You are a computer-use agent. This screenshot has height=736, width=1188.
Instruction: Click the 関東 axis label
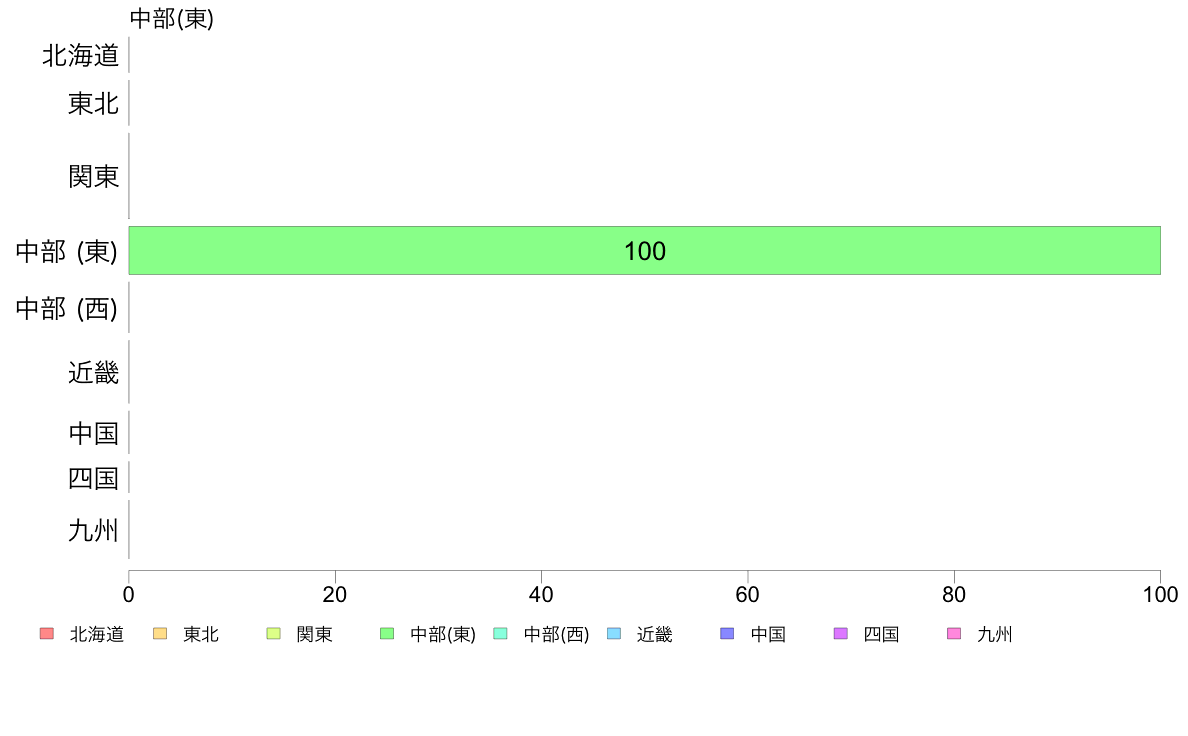click(x=93, y=177)
